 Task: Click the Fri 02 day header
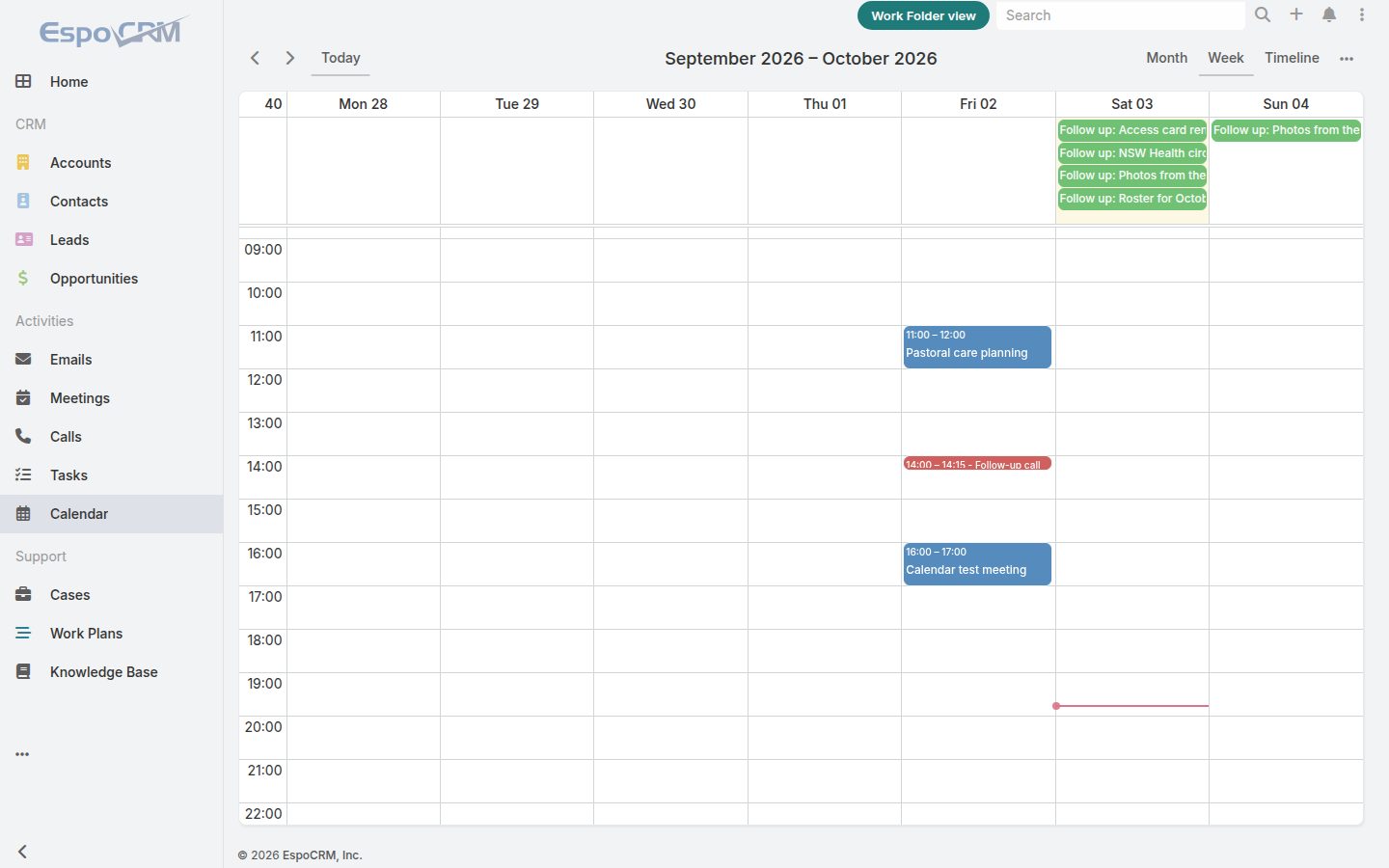click(x=978, y=104)
